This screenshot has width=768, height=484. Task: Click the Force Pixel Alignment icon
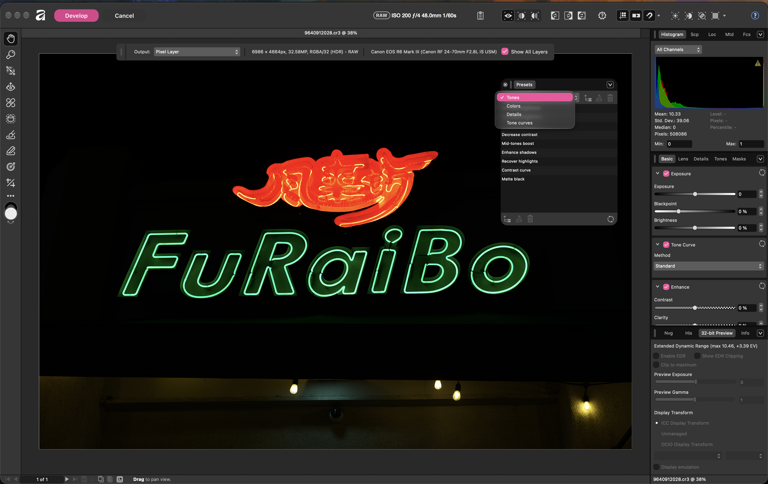pyautogui.click(x=636, y=16)
